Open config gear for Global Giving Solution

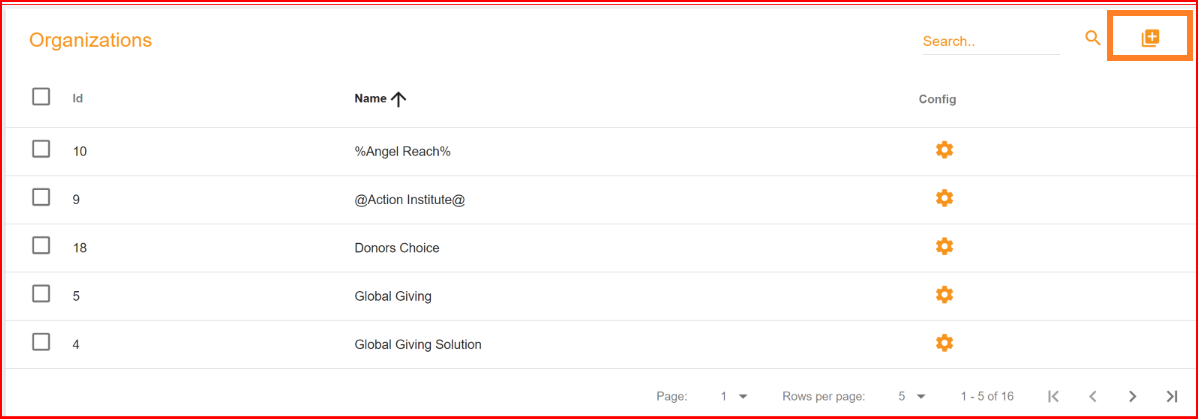point(944,343)
